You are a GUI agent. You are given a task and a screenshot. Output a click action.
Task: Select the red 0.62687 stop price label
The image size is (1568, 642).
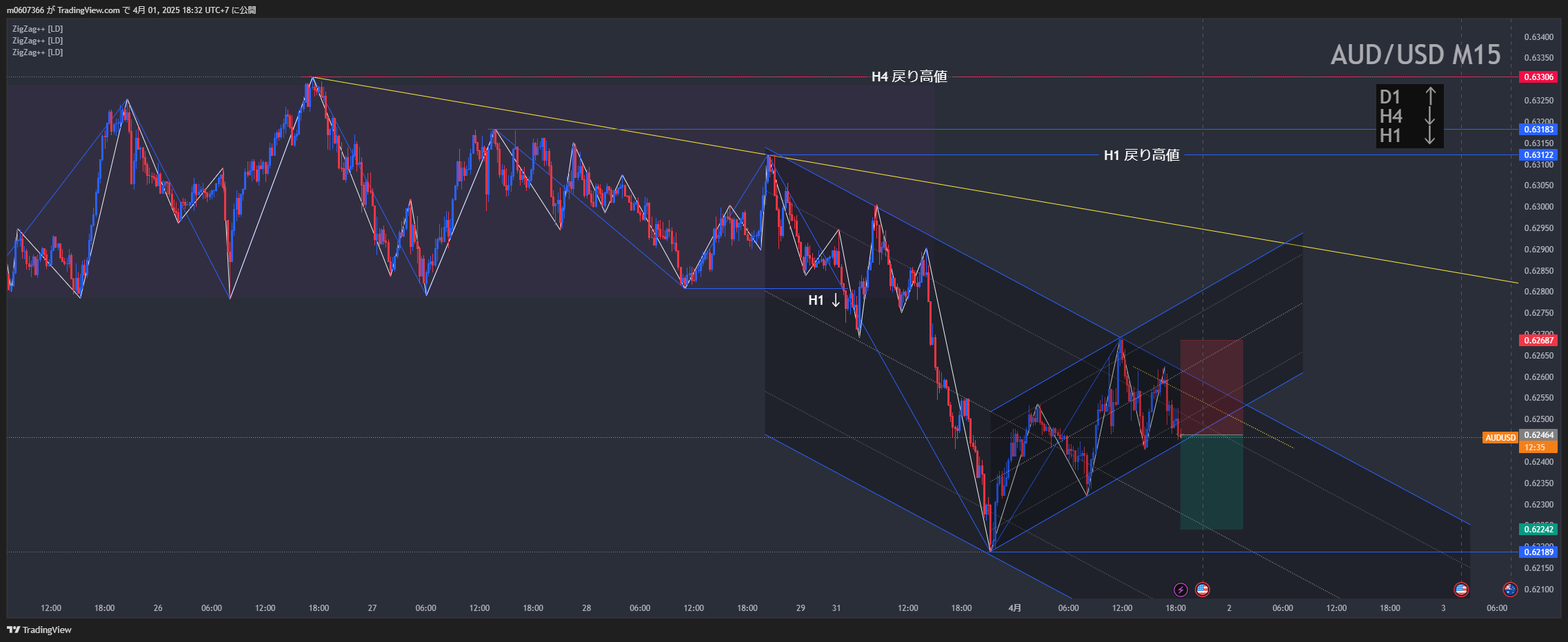1538,341
